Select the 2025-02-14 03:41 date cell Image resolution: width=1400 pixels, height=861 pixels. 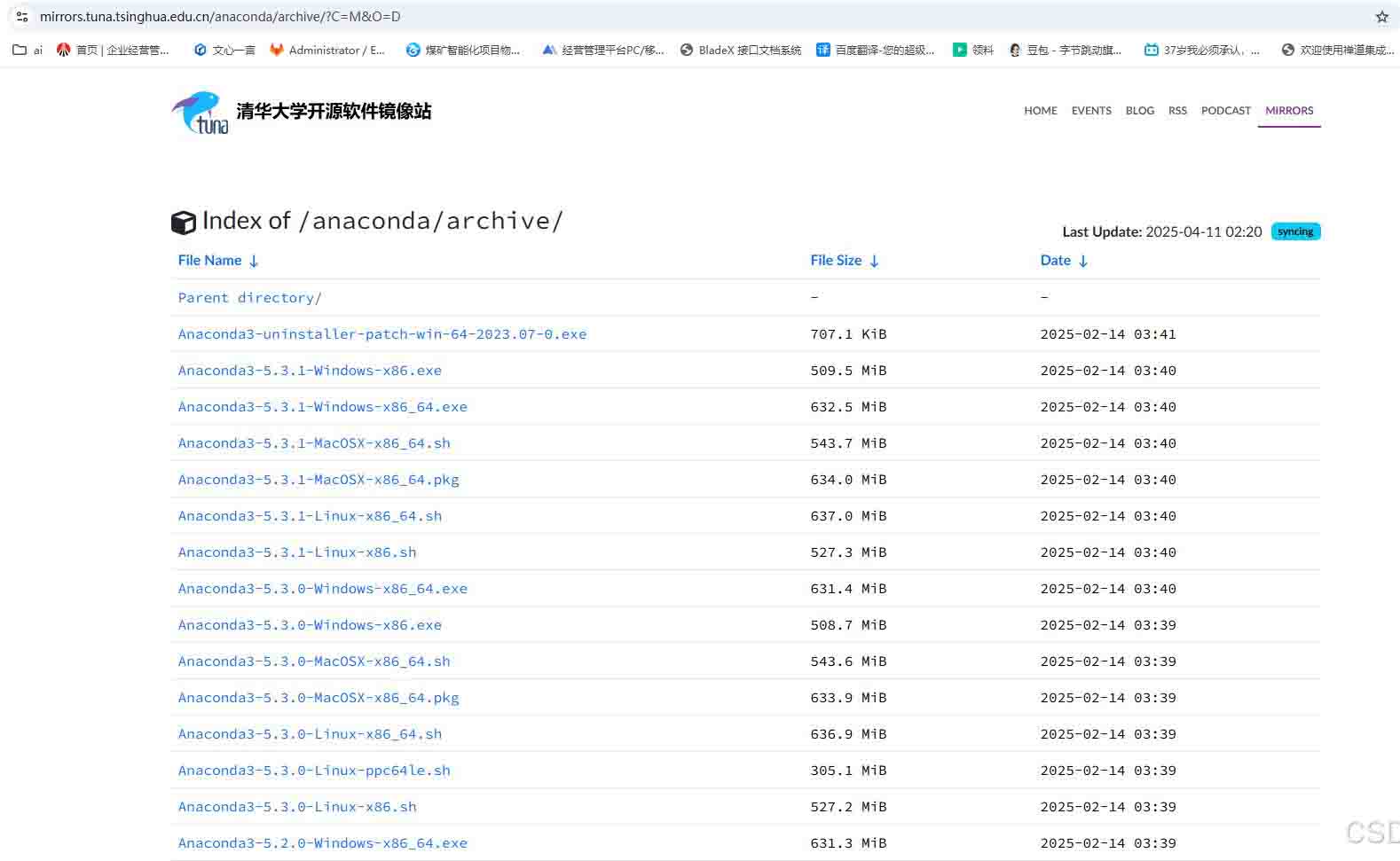point(1108,334)
